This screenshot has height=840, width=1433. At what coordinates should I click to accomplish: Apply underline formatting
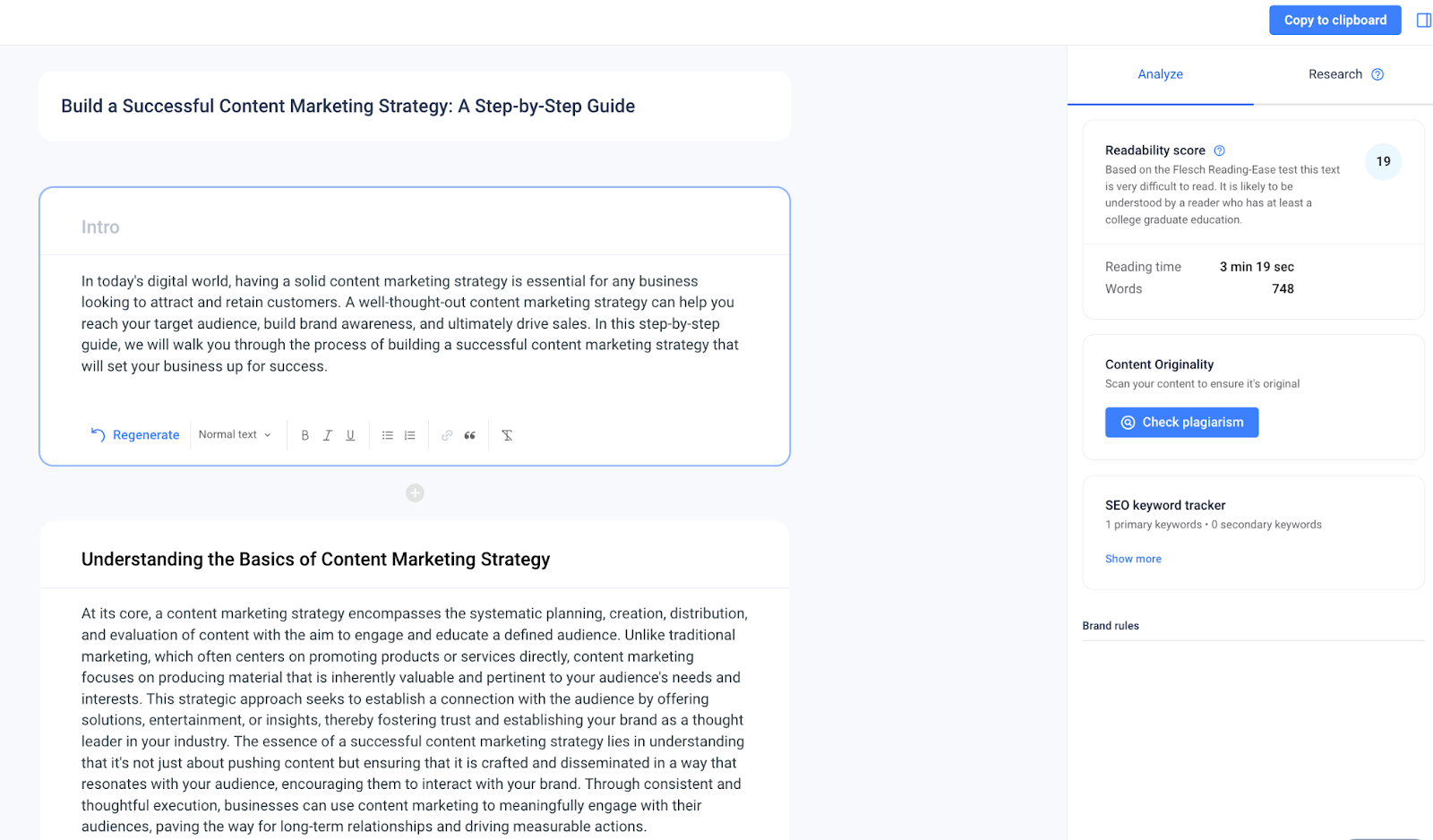click(x=350, y=434)
